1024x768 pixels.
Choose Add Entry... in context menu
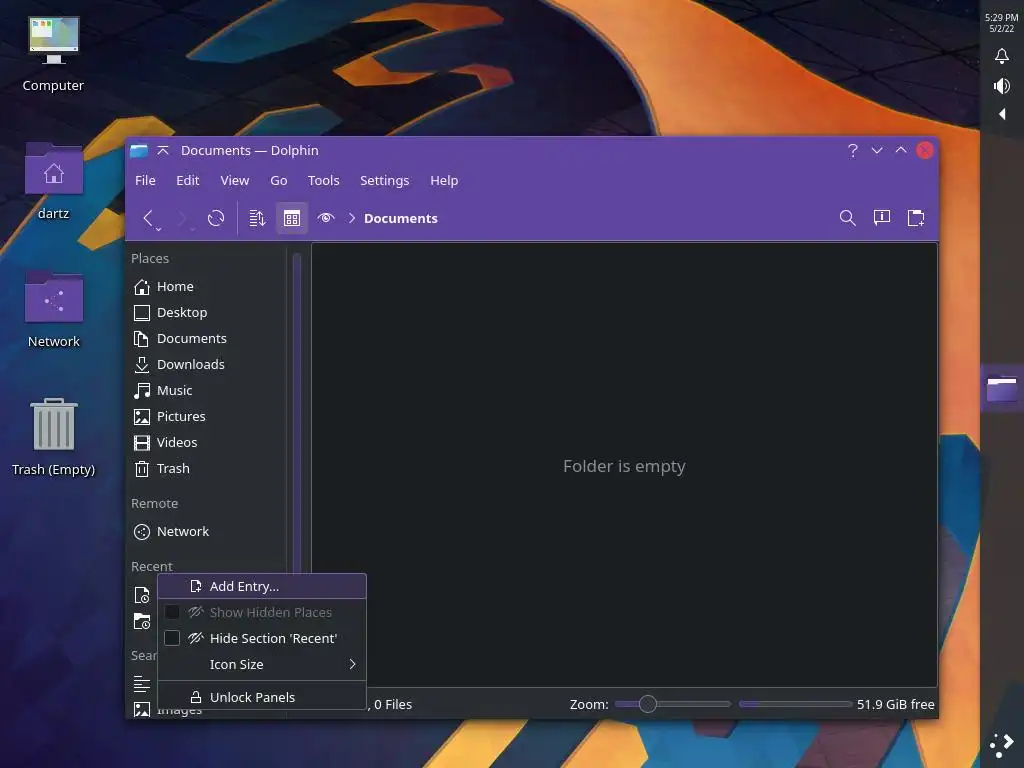262,586
